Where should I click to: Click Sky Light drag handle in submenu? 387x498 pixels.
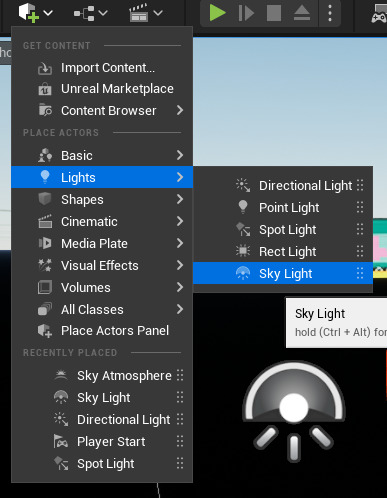pos(360,273)
